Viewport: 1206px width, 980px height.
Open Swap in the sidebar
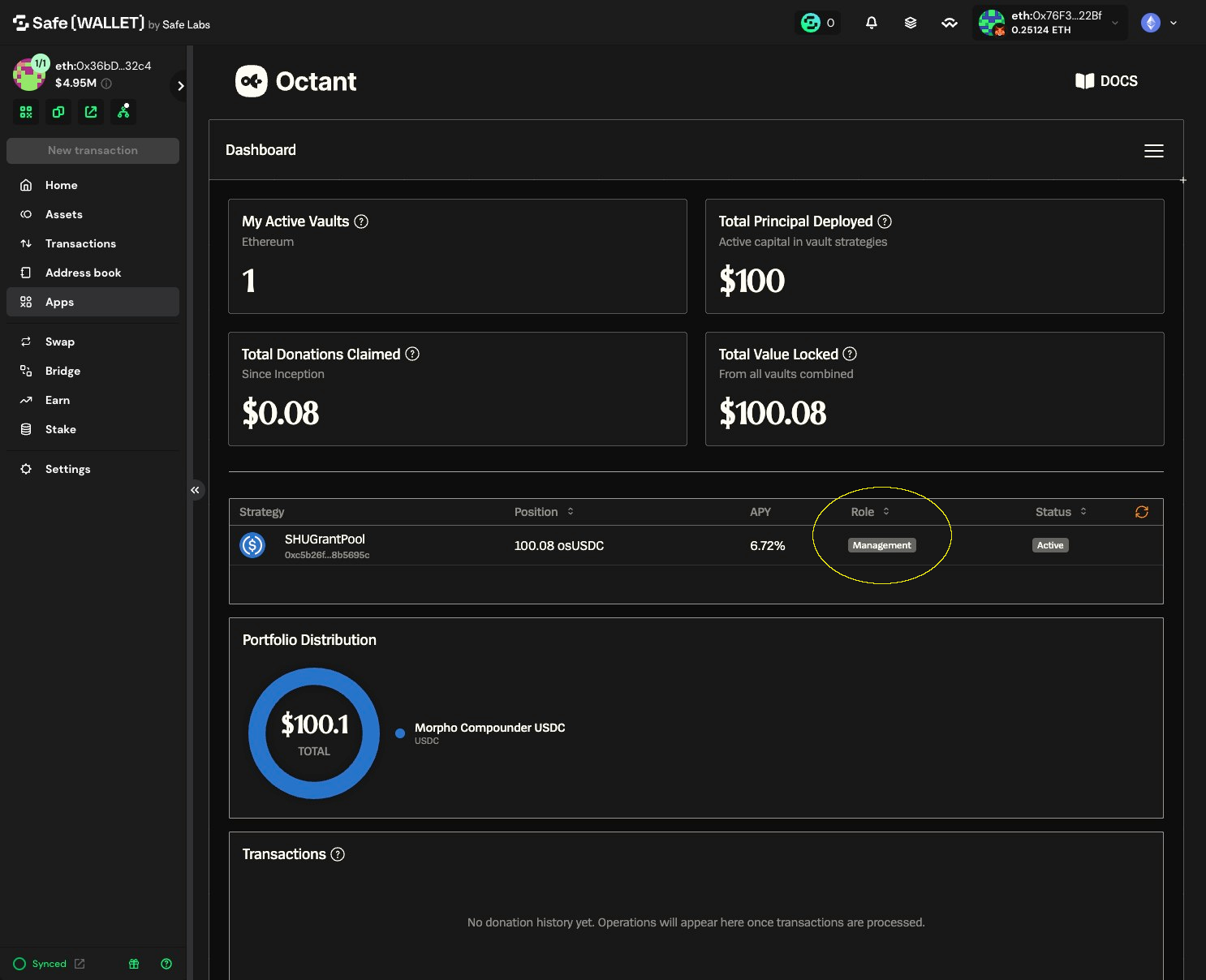tap(93, 342)
